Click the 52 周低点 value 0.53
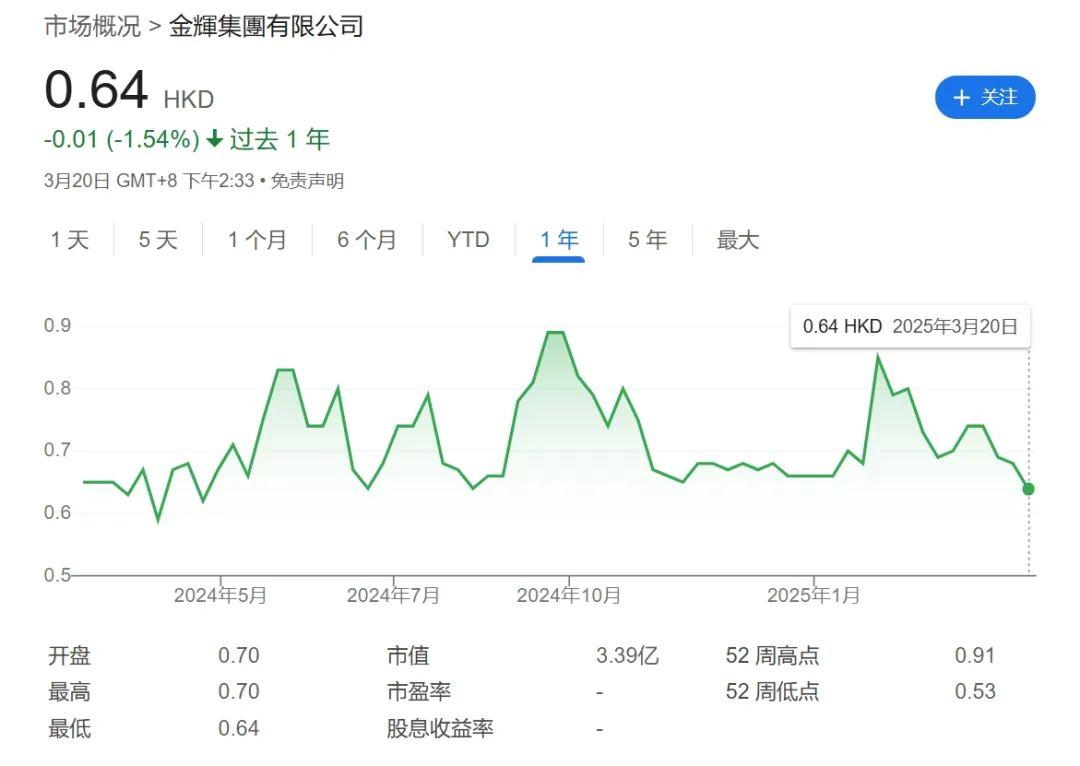The width and height of the screenshot is (1080, 766). 975,692
